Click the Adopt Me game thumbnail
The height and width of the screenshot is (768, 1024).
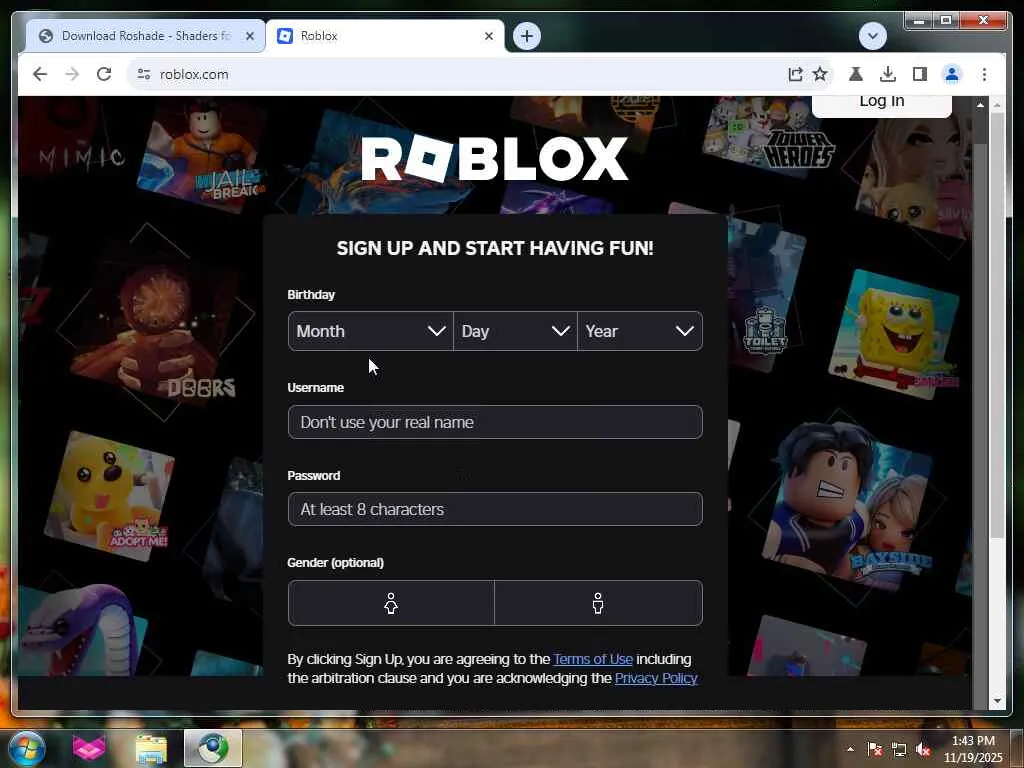click(108, 495)
